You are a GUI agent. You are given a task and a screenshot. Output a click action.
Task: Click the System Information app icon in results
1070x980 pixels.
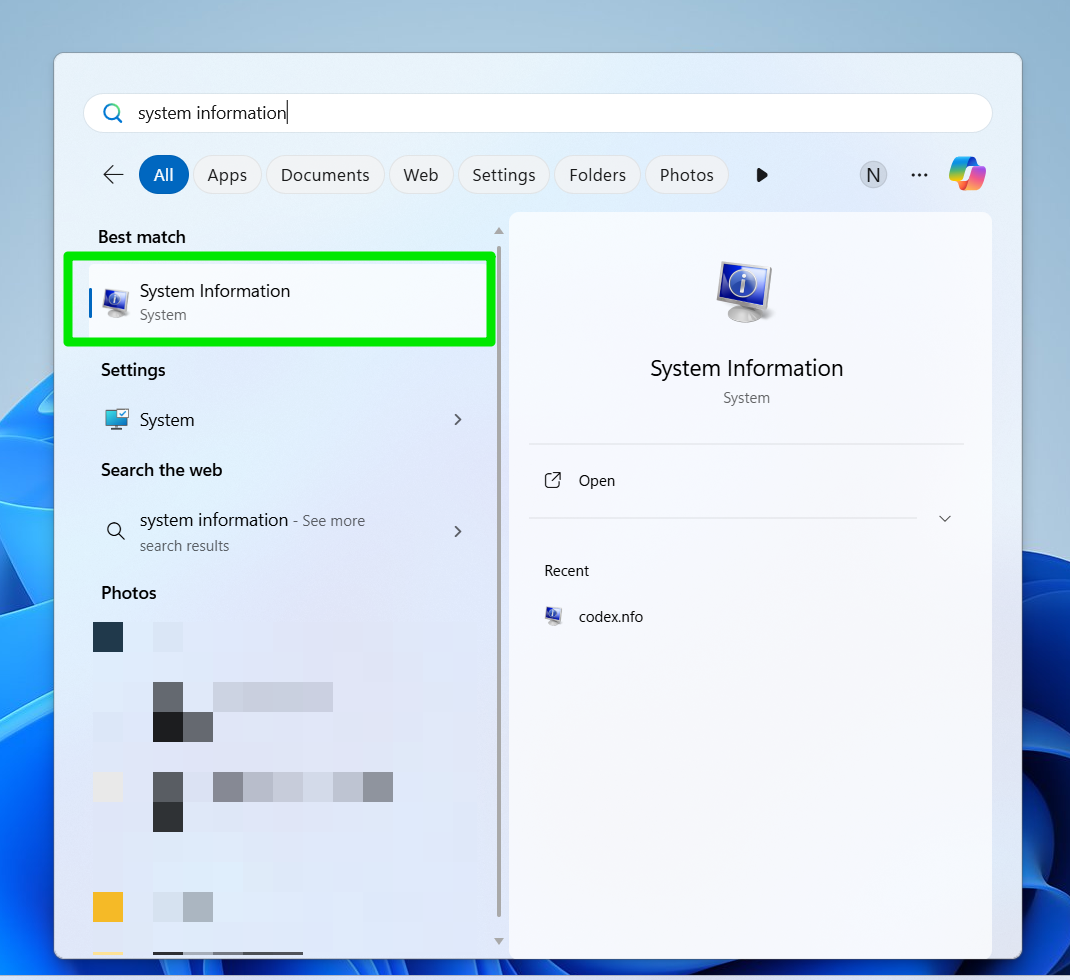(115, 302)
